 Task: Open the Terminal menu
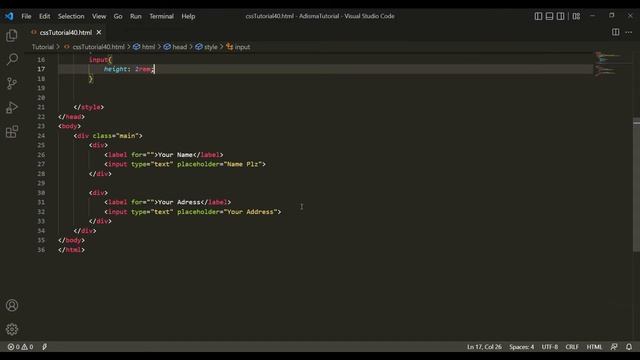point(161,16)
